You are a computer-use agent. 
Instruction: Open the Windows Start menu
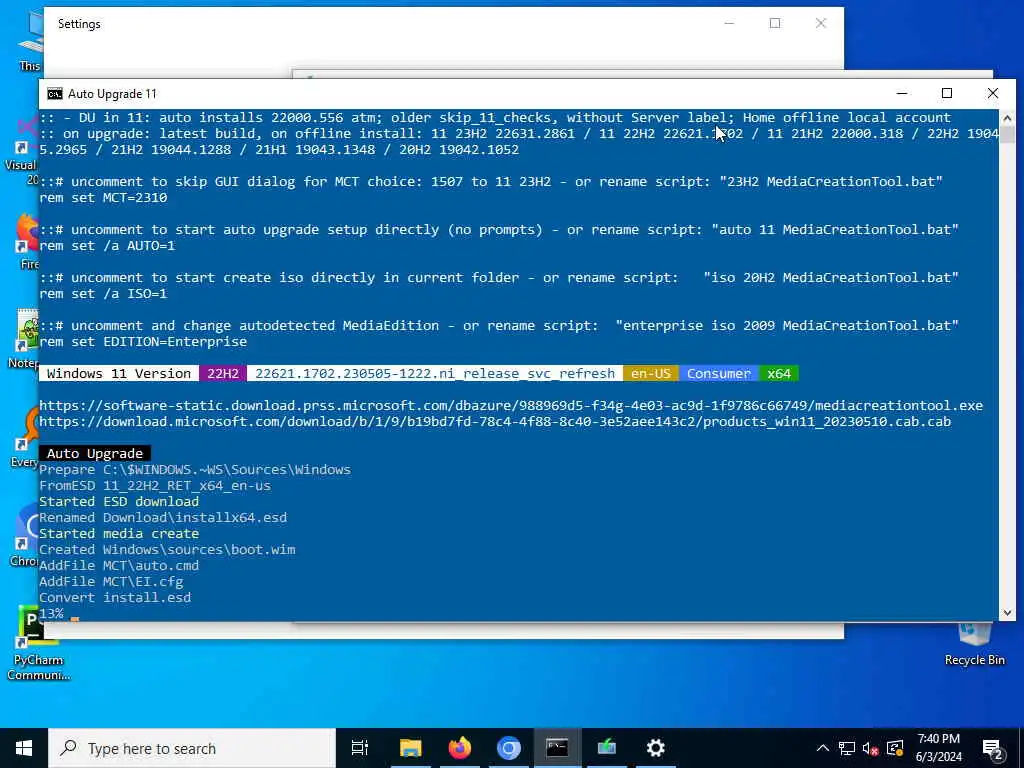24,748
